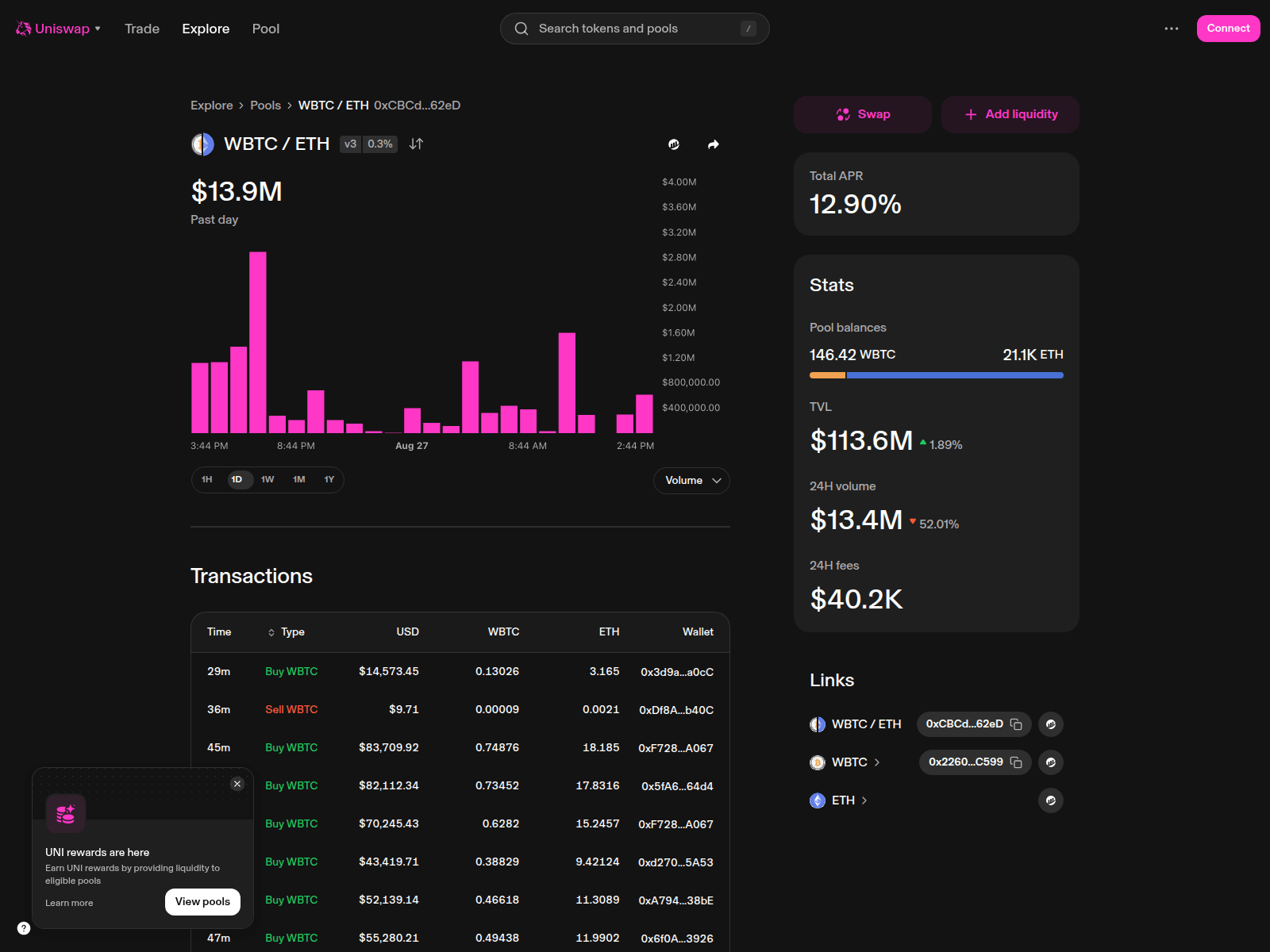The image size is (1270, 952).
Task: Click the Swap button
Action: pyautogui.click(x=863, y=115)
